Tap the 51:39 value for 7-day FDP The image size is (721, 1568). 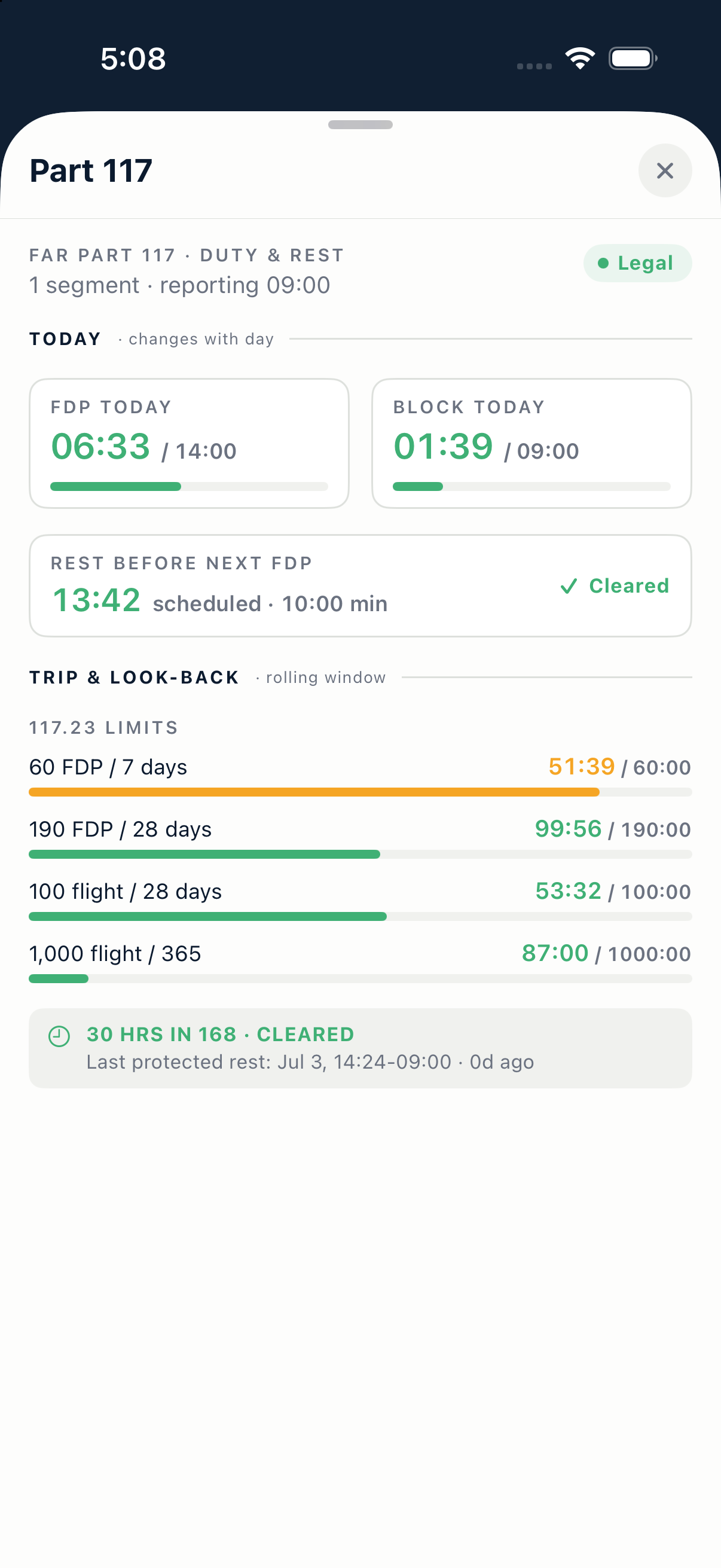pos(582,766)
